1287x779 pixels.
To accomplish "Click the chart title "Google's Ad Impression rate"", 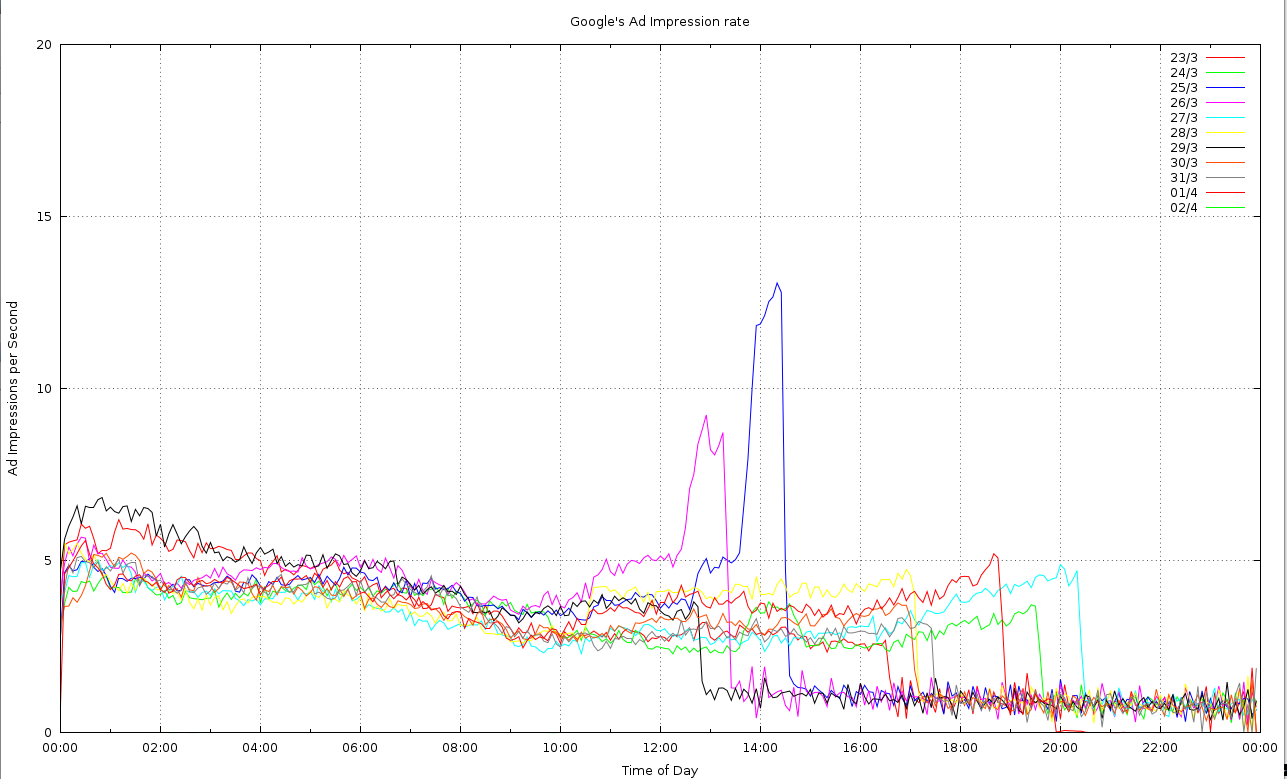I will coord(659,21).
